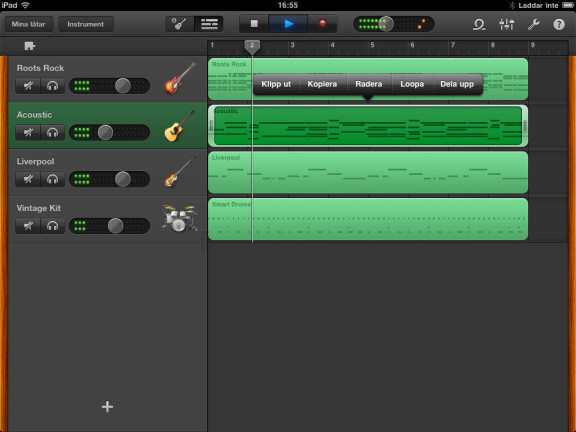
Task: Stop playback
Action: [254, 24]
